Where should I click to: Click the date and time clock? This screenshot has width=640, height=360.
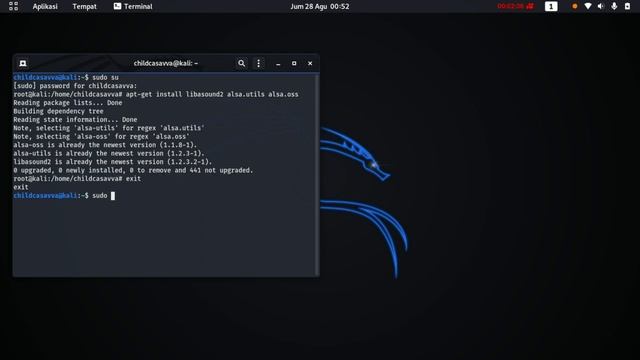click(x=320, y=7)
